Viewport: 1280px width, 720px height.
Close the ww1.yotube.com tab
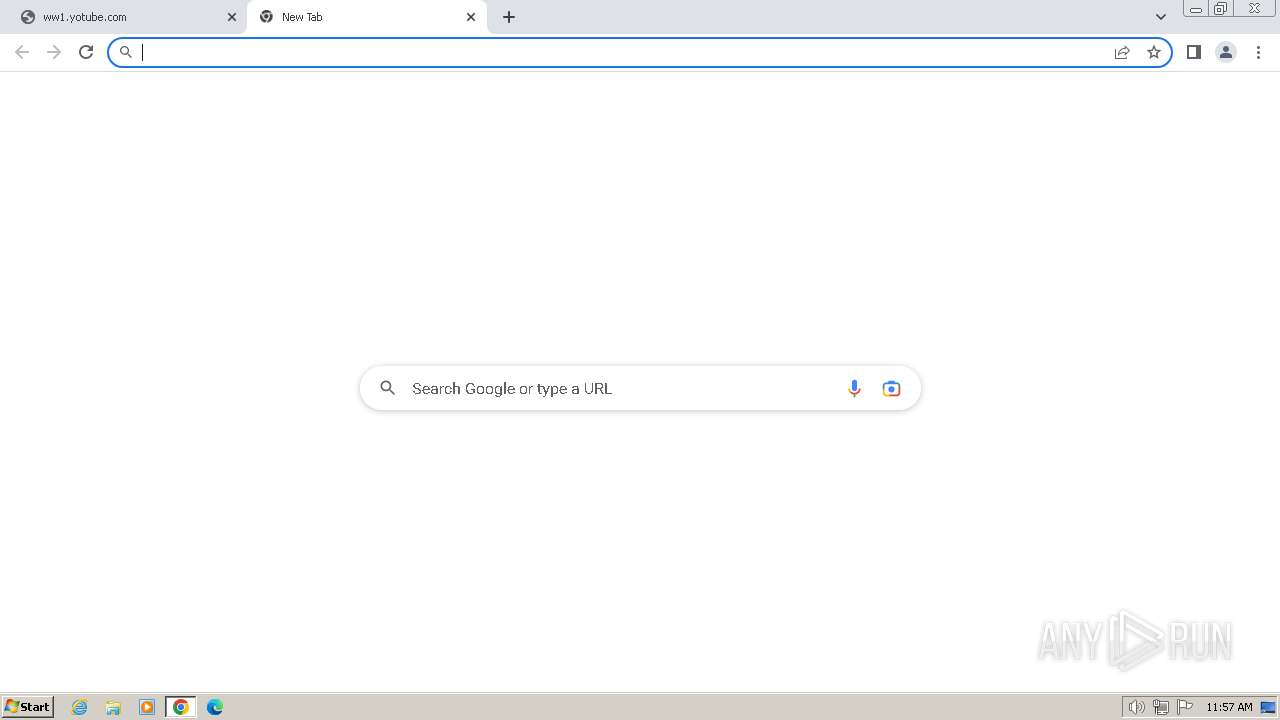(232, 17)
